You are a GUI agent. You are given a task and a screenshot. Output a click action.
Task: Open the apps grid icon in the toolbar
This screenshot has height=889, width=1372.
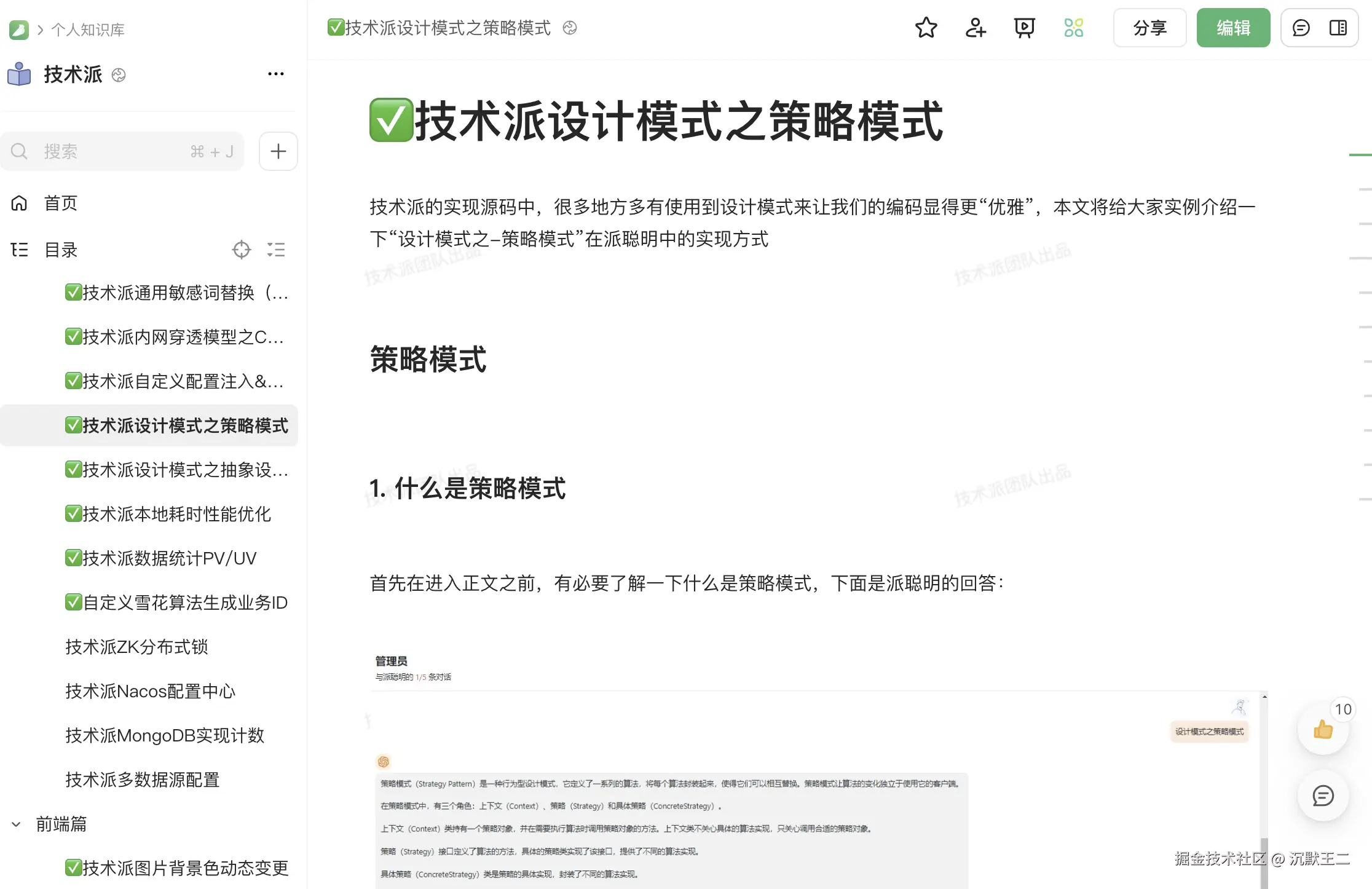(1072, 28)
